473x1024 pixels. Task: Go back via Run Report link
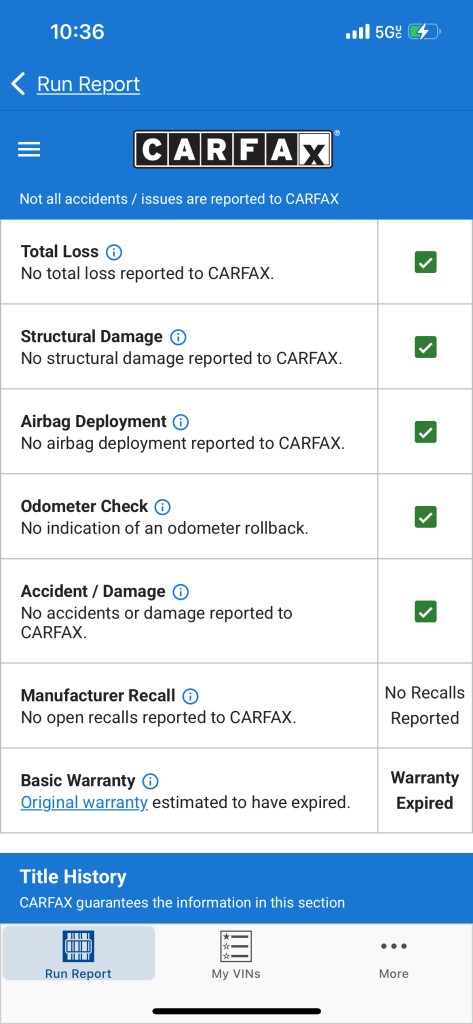pos(88,84)
